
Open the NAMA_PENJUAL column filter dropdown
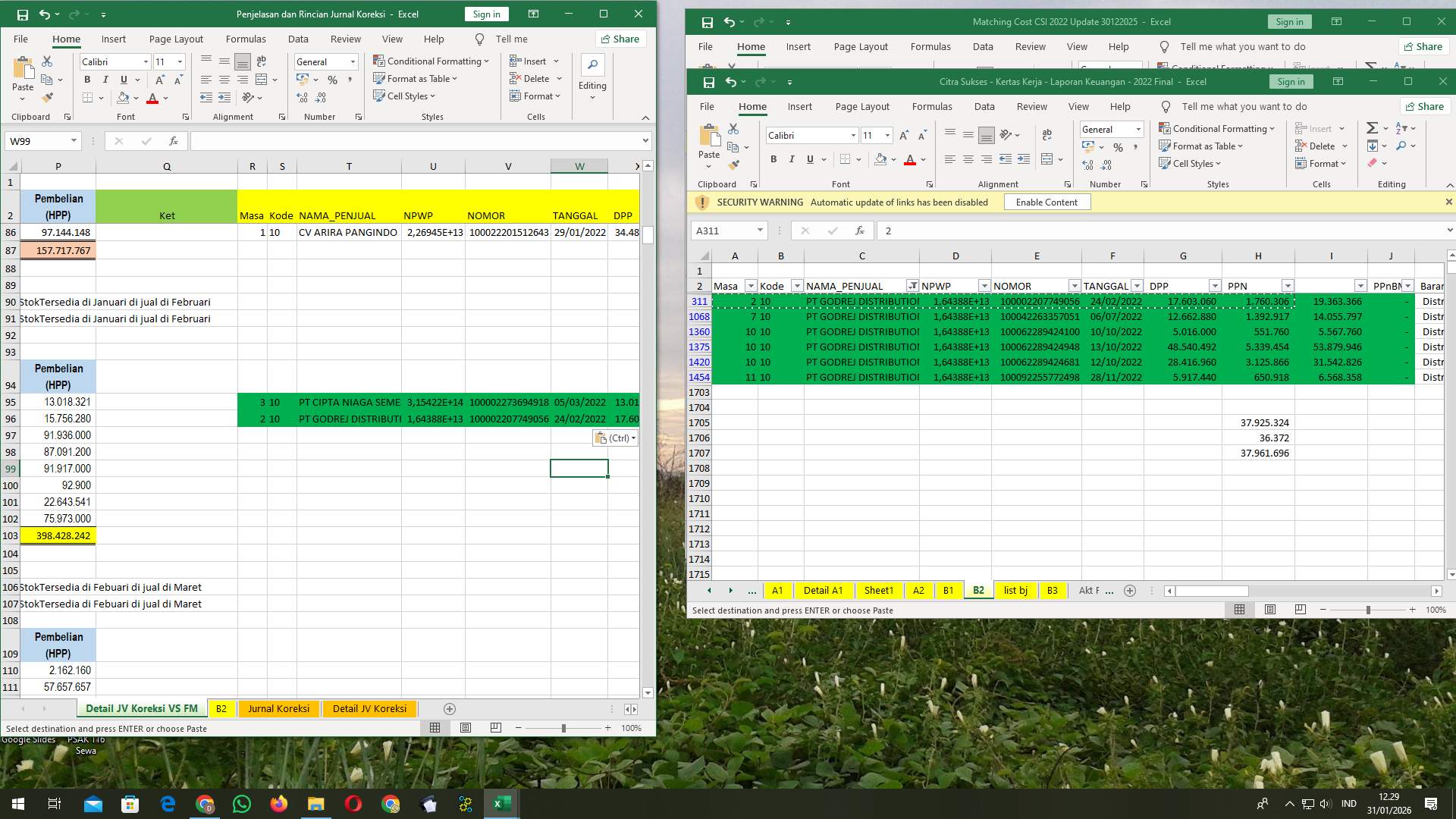[913, 286]
